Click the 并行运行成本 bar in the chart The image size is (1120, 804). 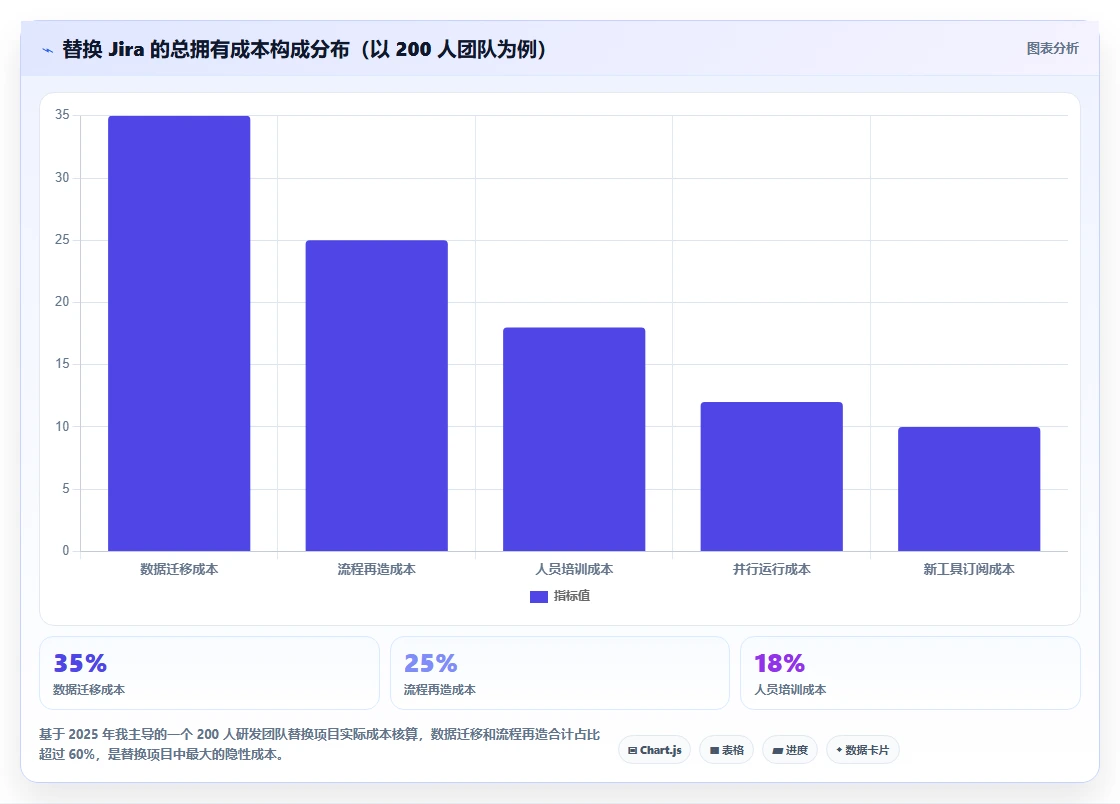click(771, 476)
